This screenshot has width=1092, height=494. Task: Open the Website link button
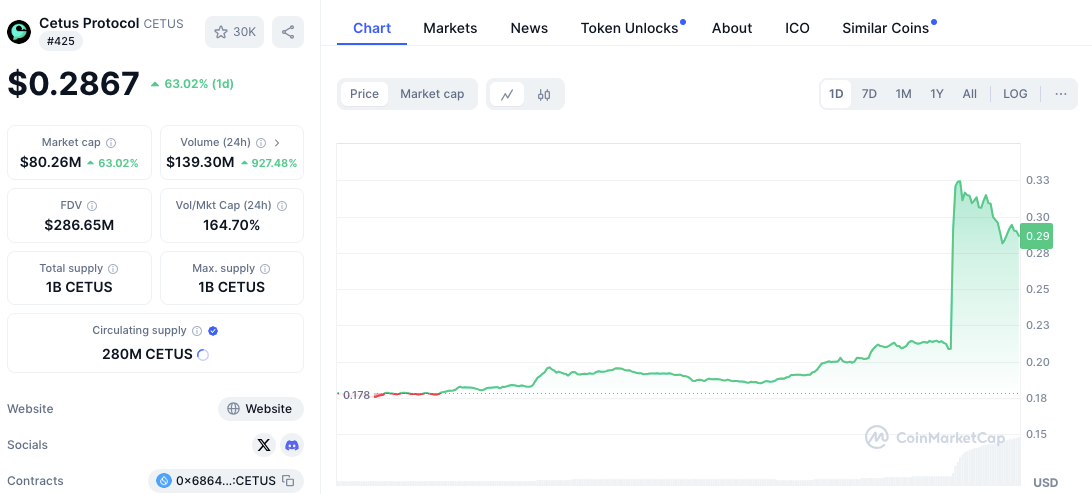(260, 409)
